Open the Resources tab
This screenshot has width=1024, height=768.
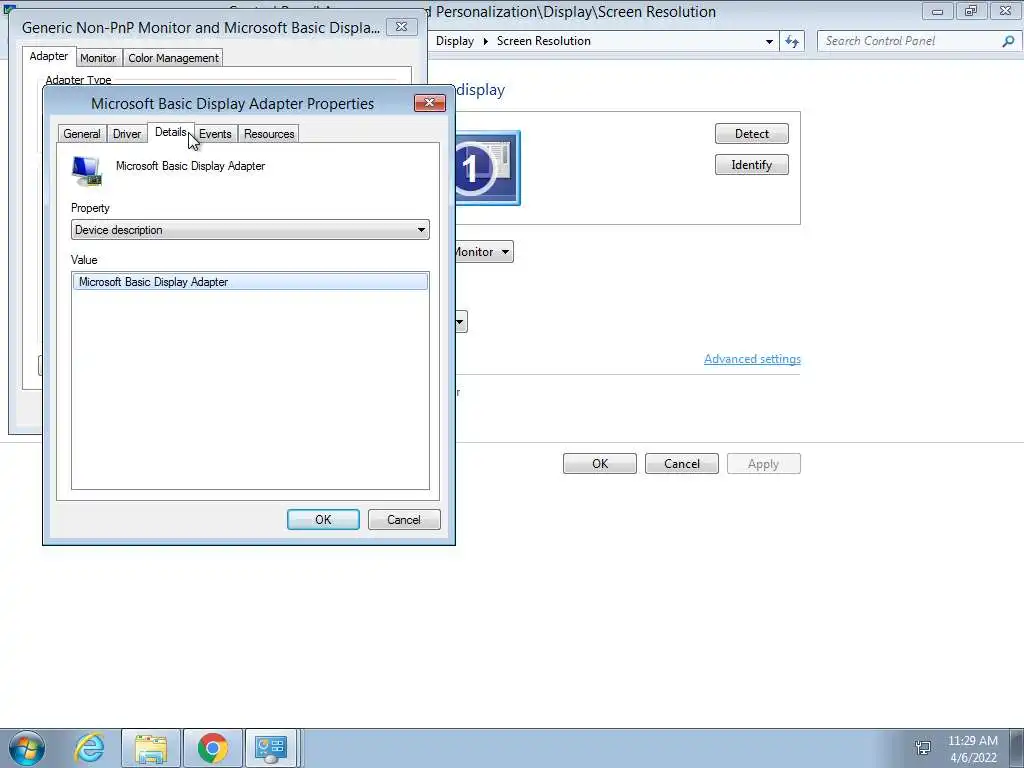pos(269,134)
